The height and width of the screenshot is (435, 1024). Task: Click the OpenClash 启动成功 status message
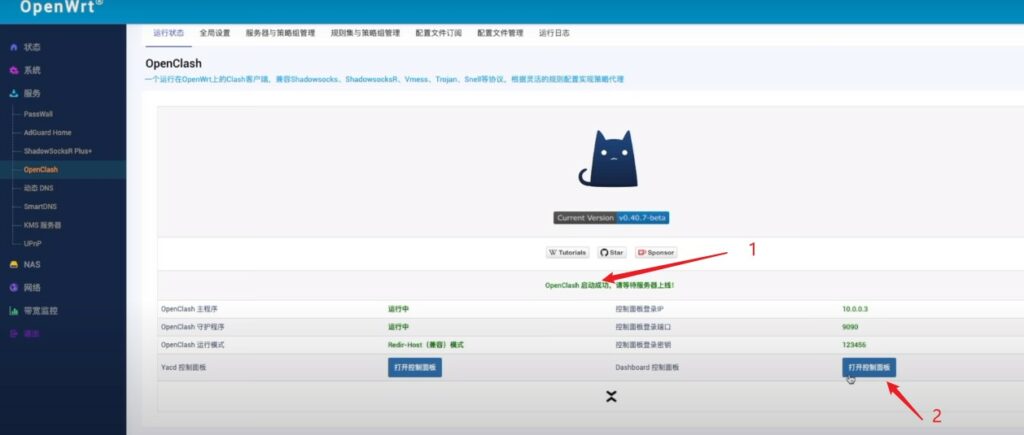(x=610, y=285)
